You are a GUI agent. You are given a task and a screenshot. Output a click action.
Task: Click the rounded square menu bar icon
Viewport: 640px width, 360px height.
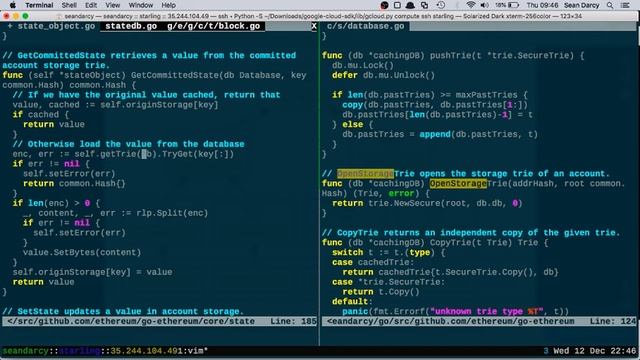click(397, 5)
